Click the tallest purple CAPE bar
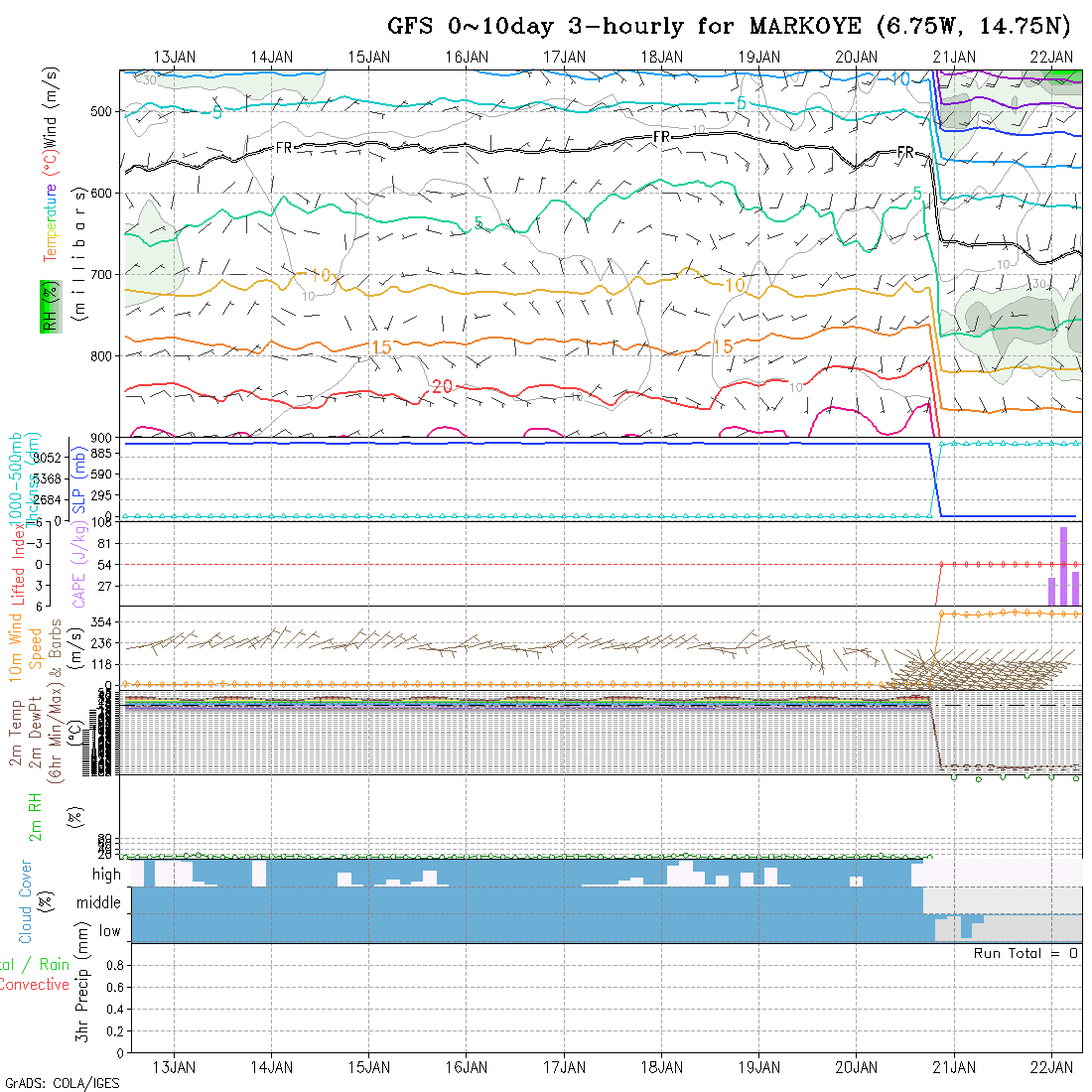This screenshot has height=1092, width=1092. click(x=1063, y=566)
